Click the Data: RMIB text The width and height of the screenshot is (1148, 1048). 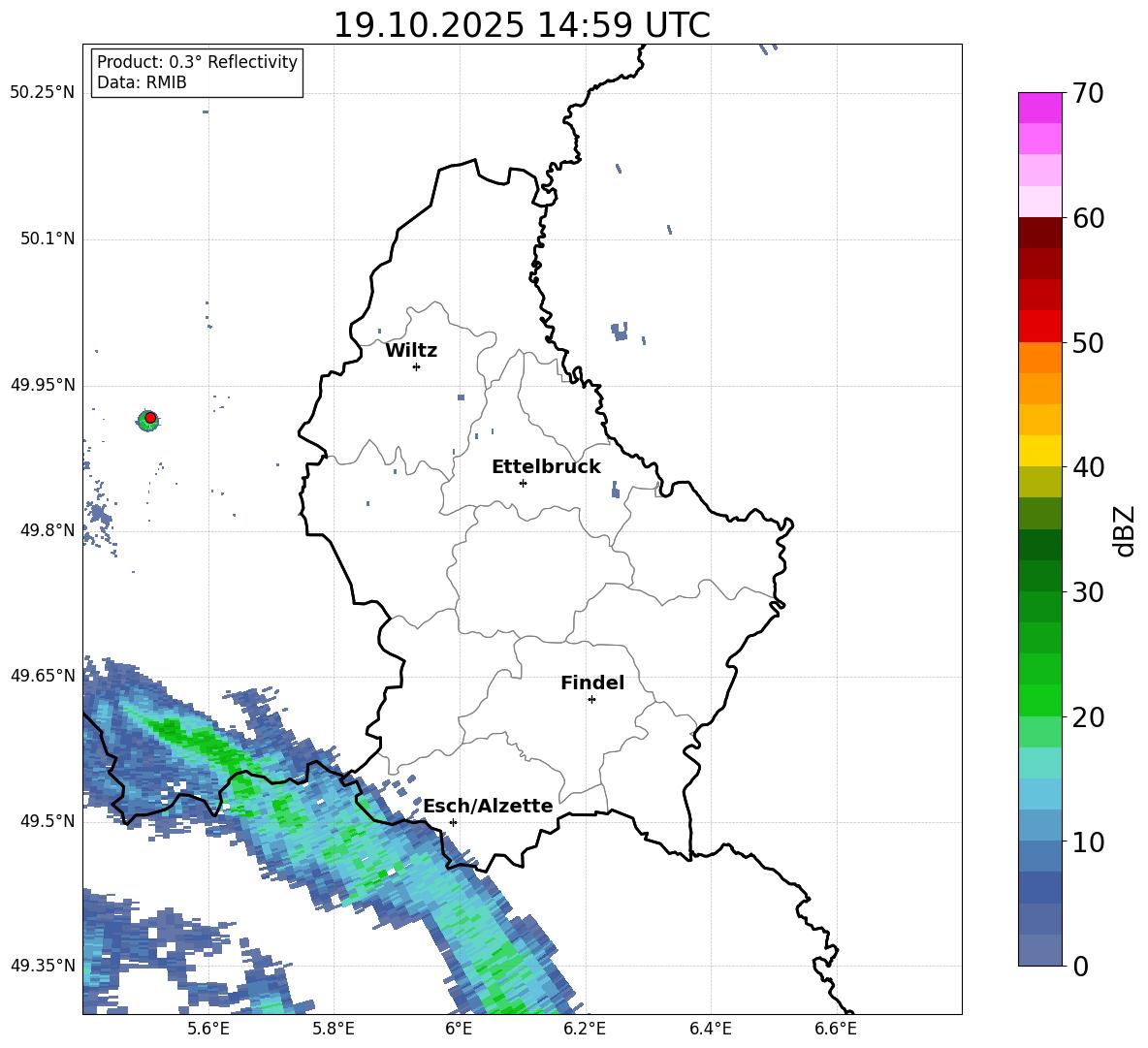point(142,82)
